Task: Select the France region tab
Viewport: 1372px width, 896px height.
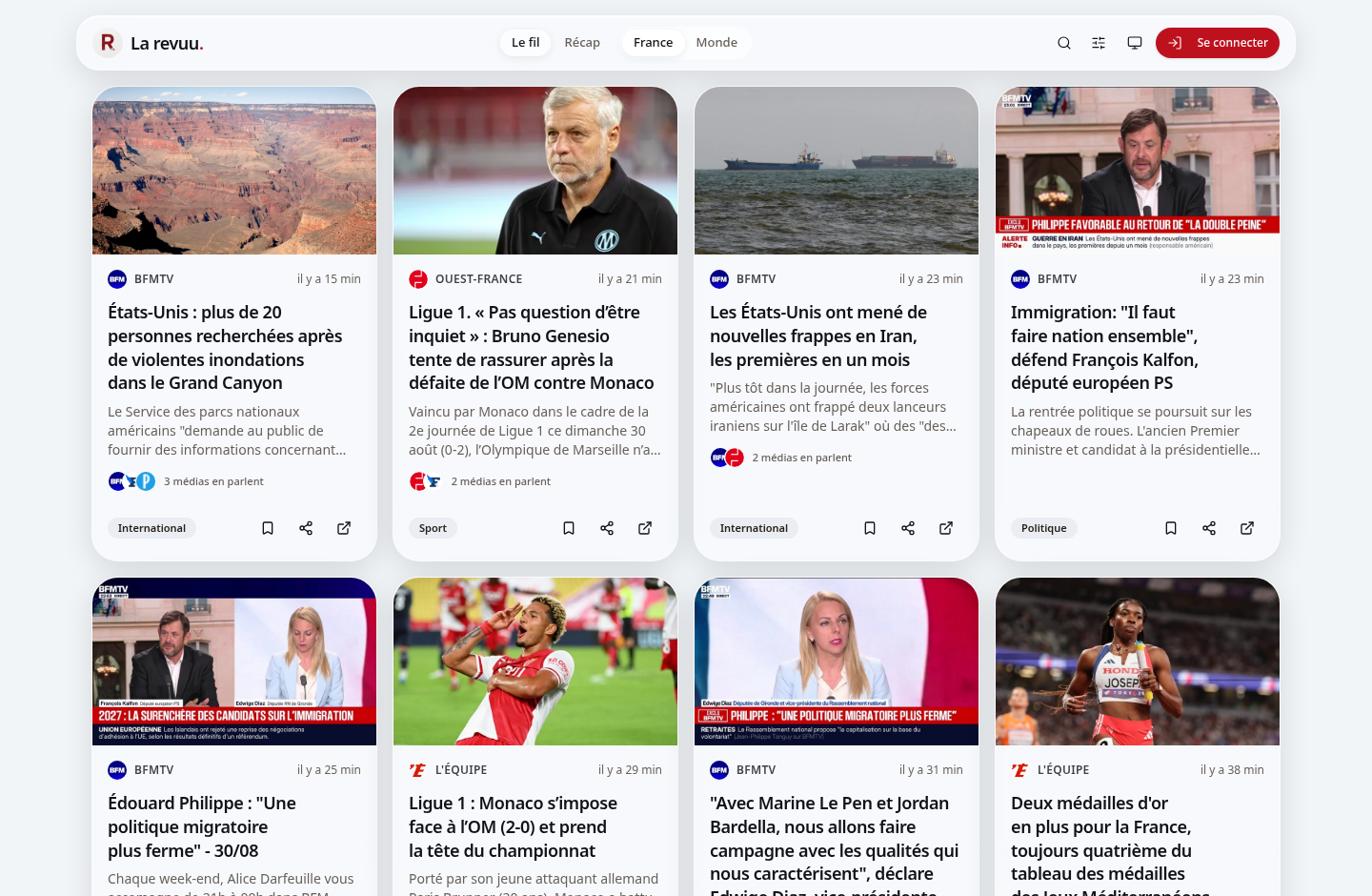Action: point(654,43)
